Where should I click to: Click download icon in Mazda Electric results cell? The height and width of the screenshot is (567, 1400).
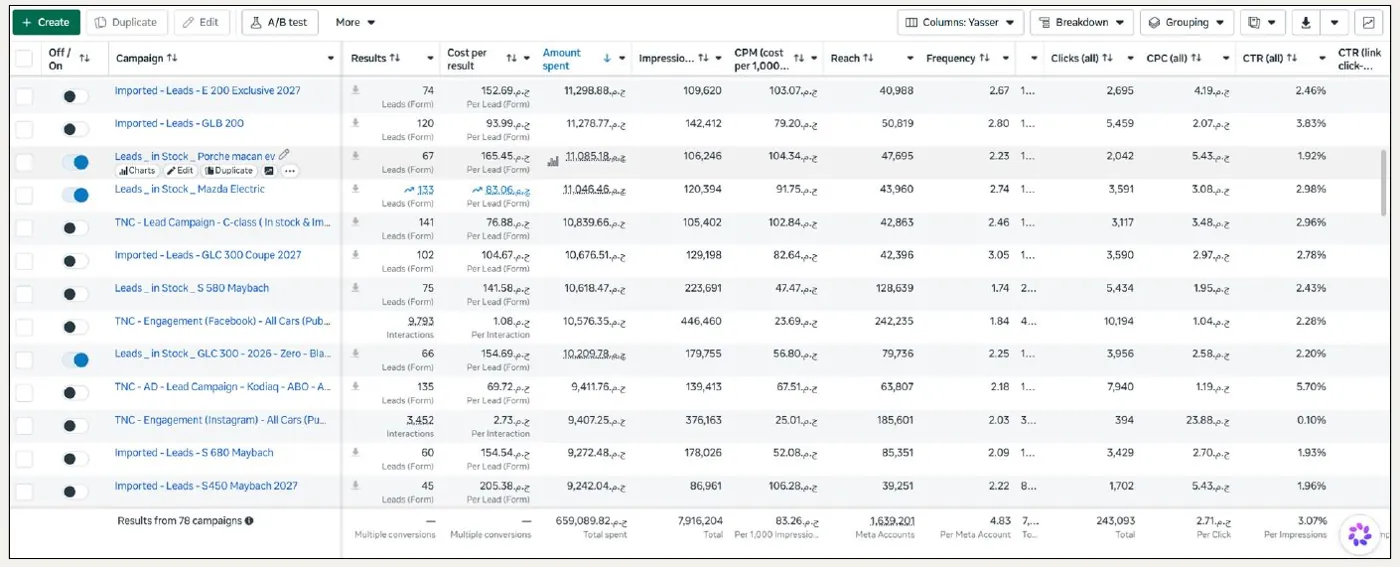tap(355, 189)
